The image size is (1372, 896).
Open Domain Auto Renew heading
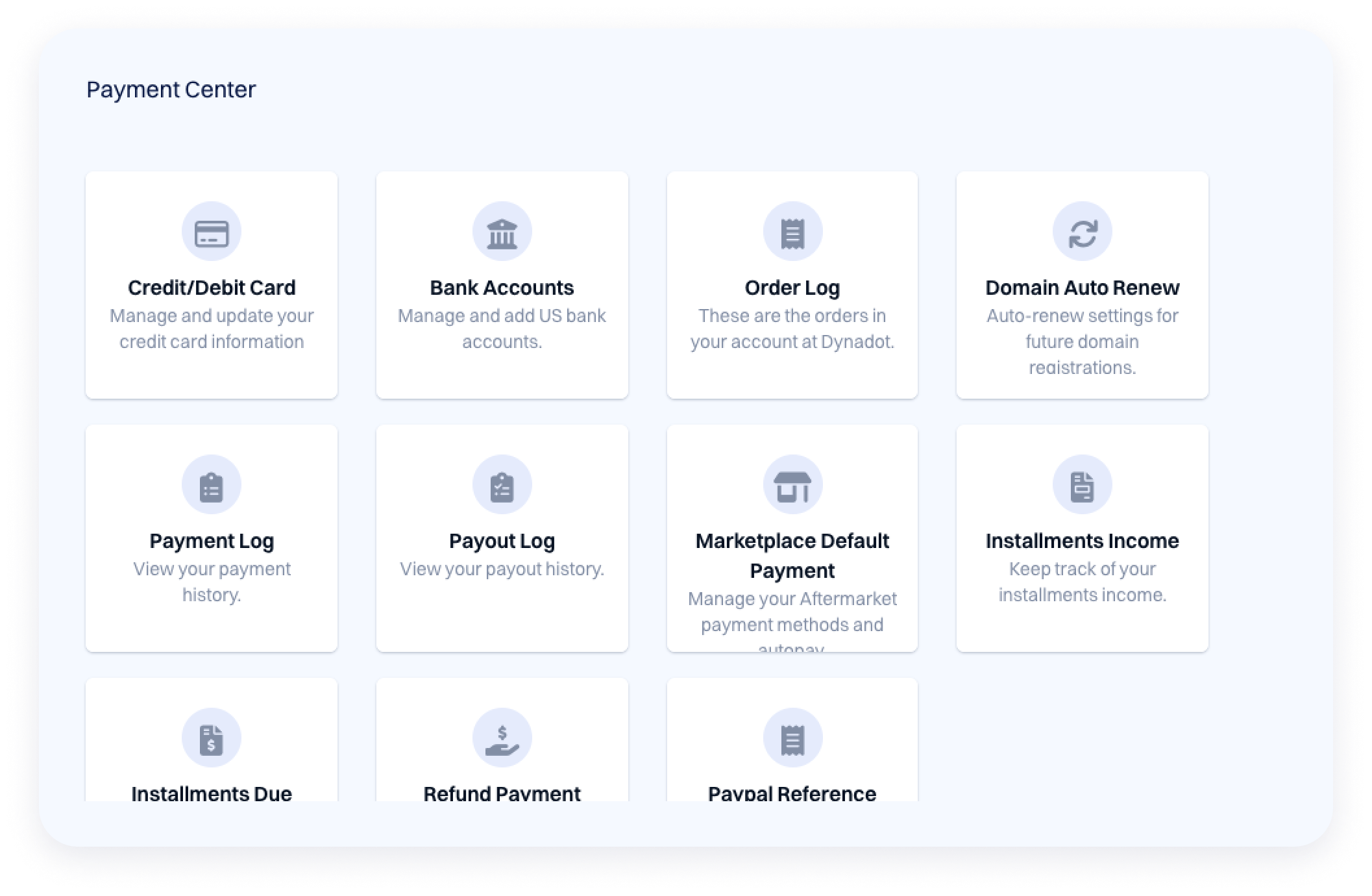pyautogui.click(x=1082, y=288)
